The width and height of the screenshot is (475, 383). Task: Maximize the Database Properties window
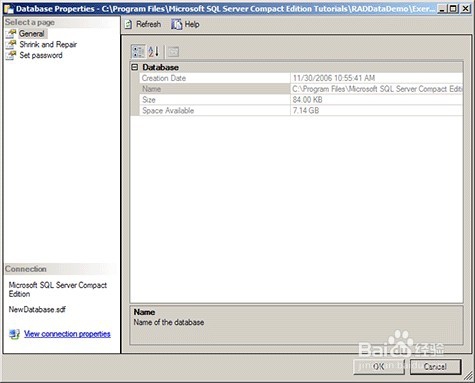(453, 9)
